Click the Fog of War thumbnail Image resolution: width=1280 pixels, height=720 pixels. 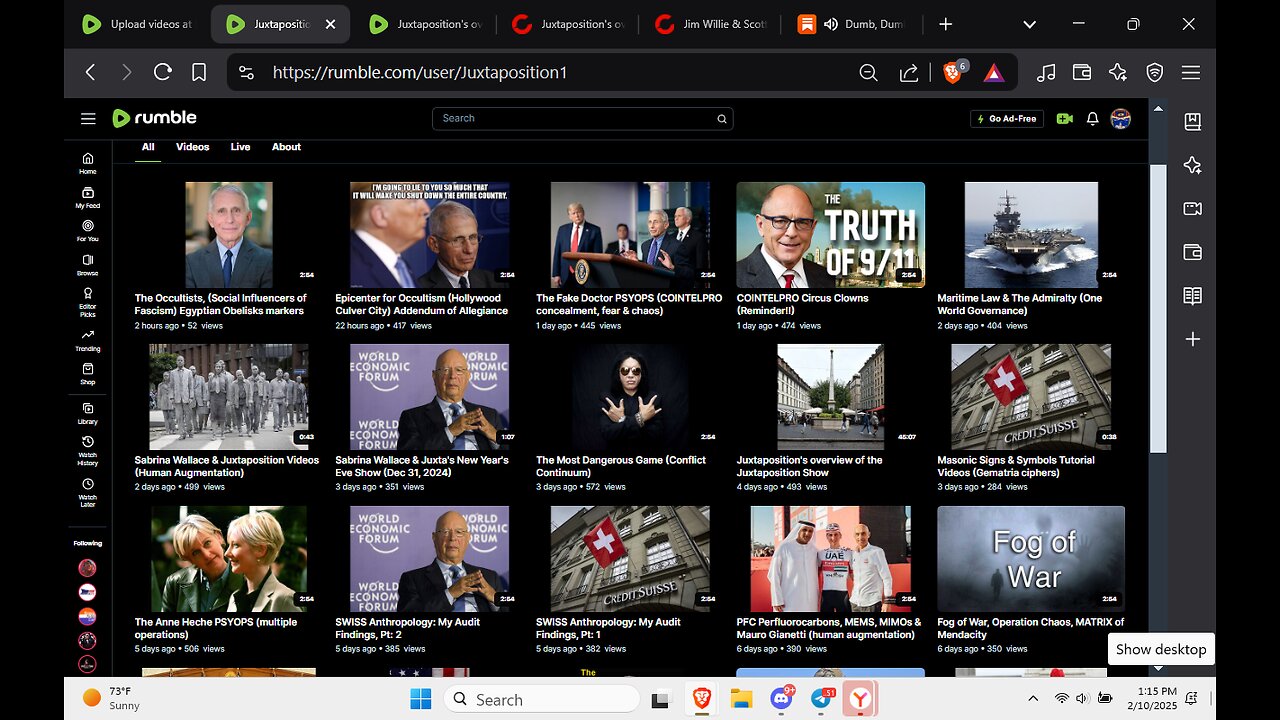[1031, 559]
